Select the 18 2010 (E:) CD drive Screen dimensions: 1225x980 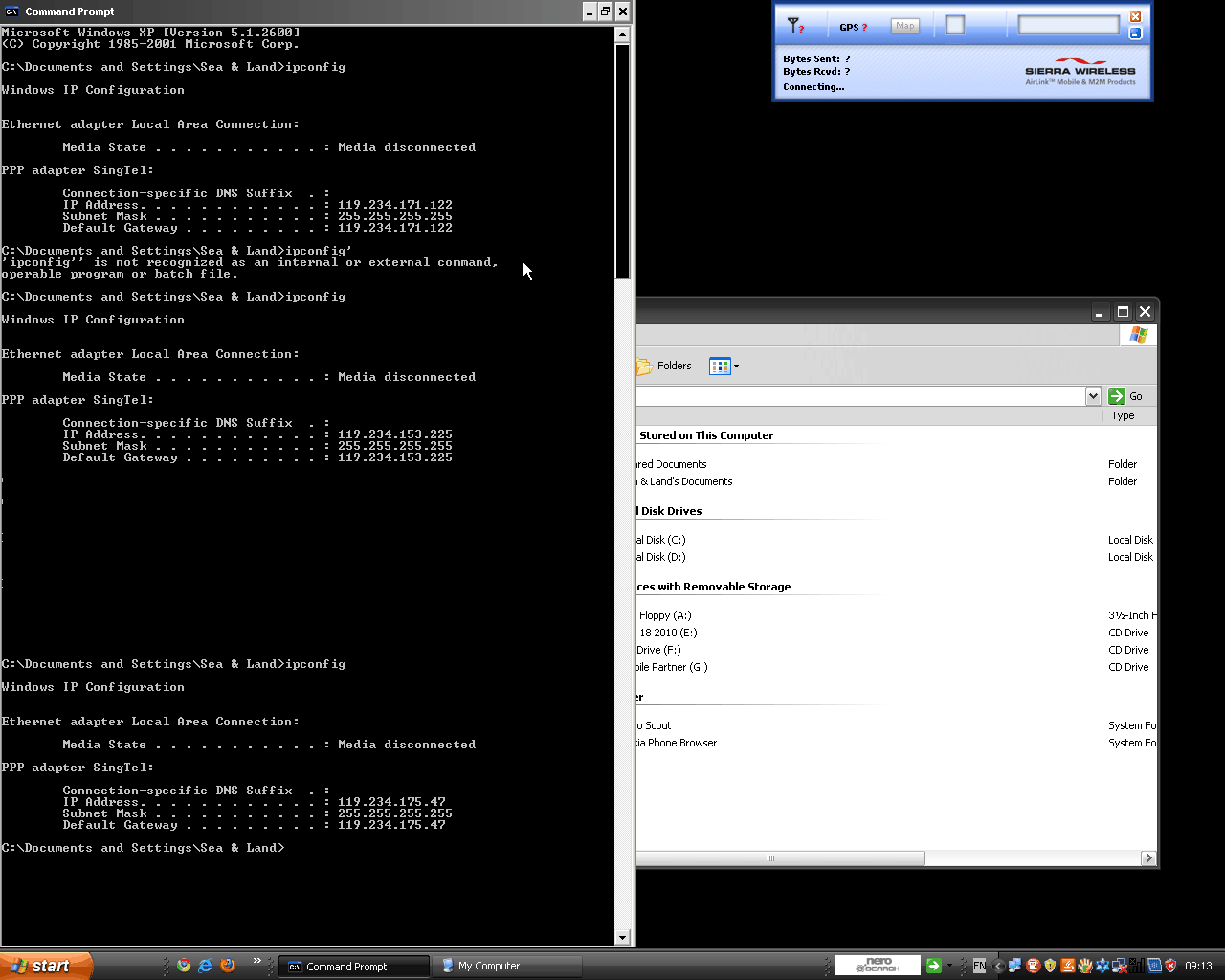pyautogui.click(x=667, y=633)
